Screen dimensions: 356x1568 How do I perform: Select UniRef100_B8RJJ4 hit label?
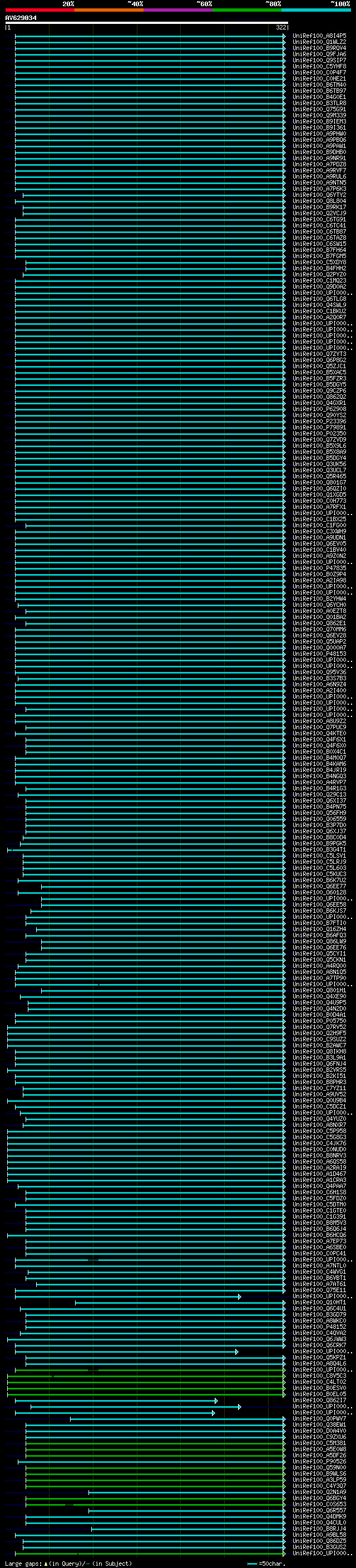pos(319,1529)
